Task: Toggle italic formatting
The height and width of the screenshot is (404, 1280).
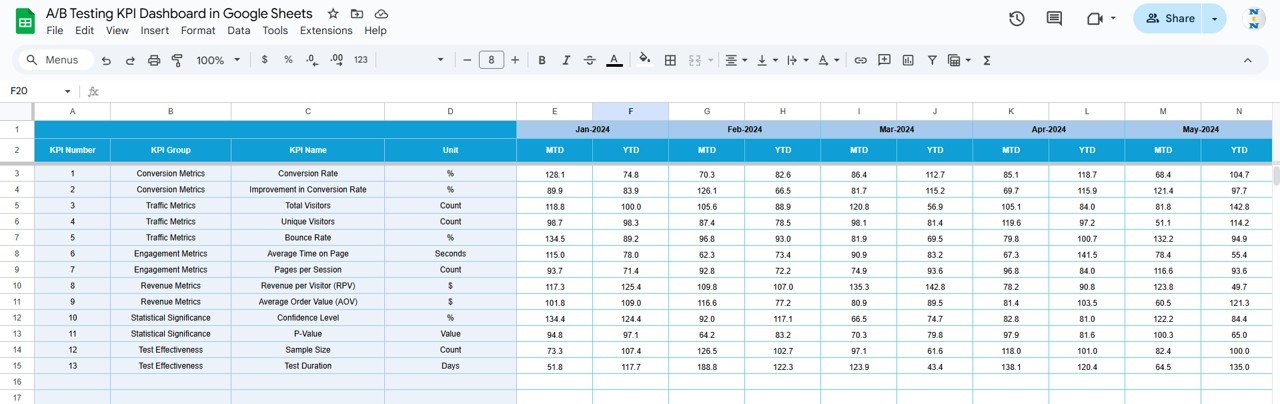Action: (x=566, y=60)
